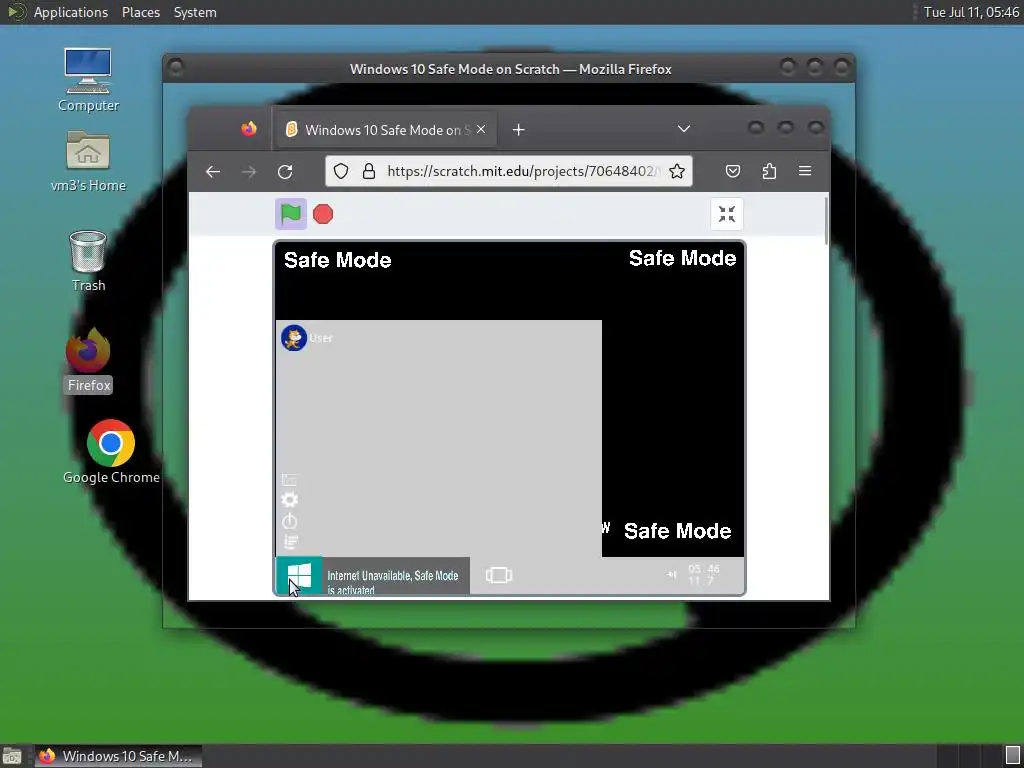Click the power icon in simulated start menu
Viewport: 1024px width, 768px height.
289,521
